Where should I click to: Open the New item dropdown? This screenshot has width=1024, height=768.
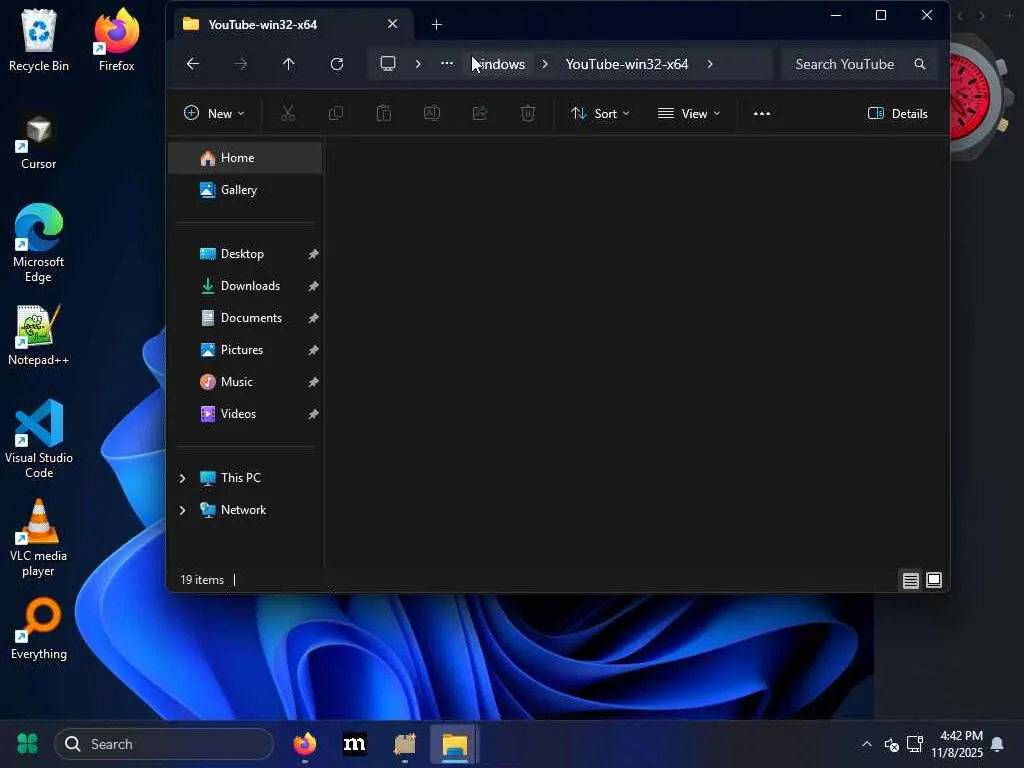pyautogui.click(x=214, y=113)
